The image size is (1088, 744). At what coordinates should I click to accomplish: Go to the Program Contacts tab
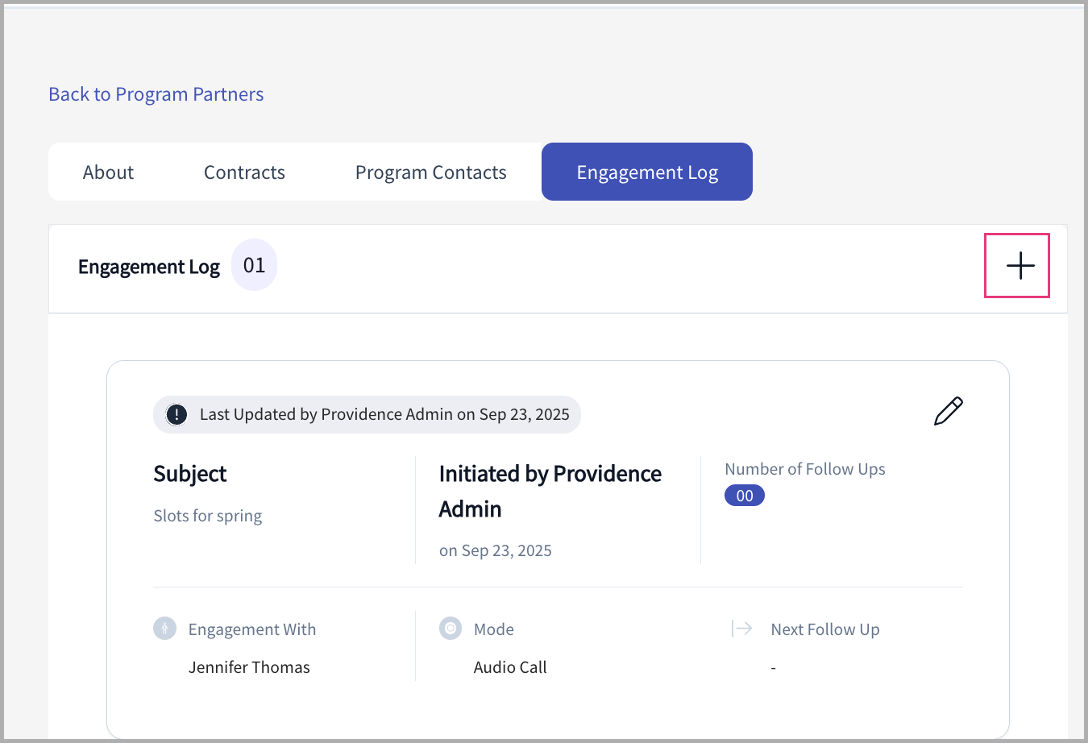[x=430, y=172]
